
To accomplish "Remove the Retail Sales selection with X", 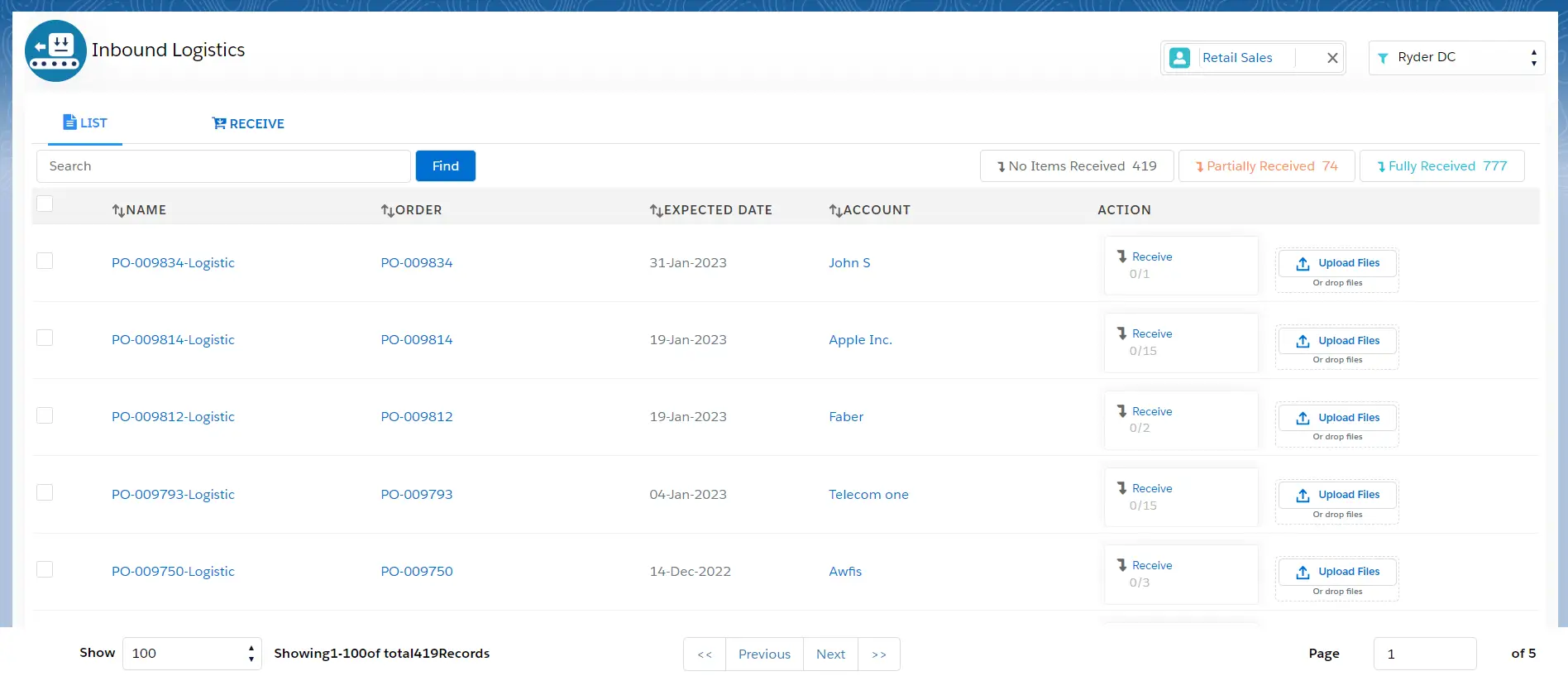I will [1332, 58].
